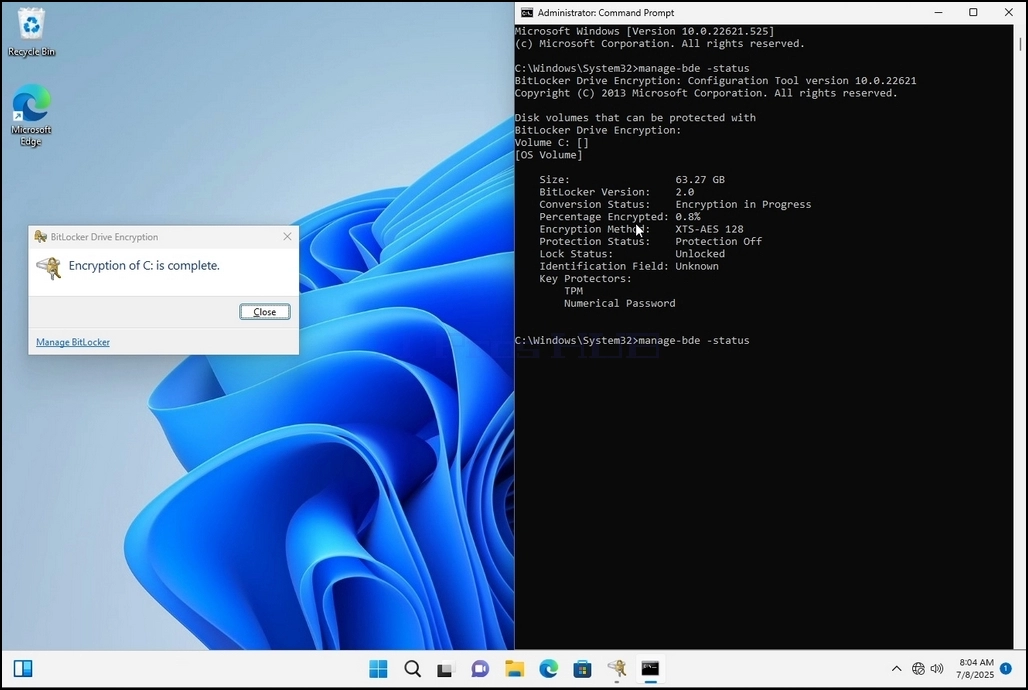Viewport: 1028px width, 690px height.
Task: Open the Chat app on the taskbar
Action: point(480,668)
